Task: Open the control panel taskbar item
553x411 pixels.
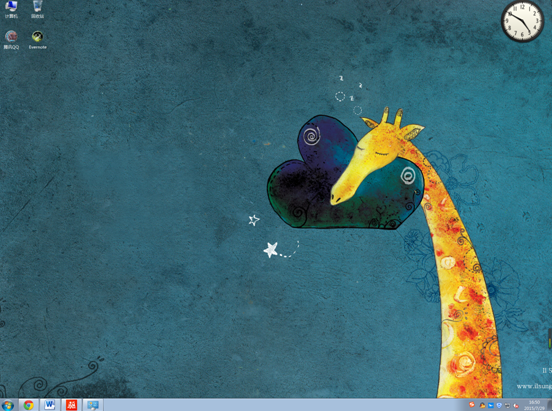Action: 93,405
